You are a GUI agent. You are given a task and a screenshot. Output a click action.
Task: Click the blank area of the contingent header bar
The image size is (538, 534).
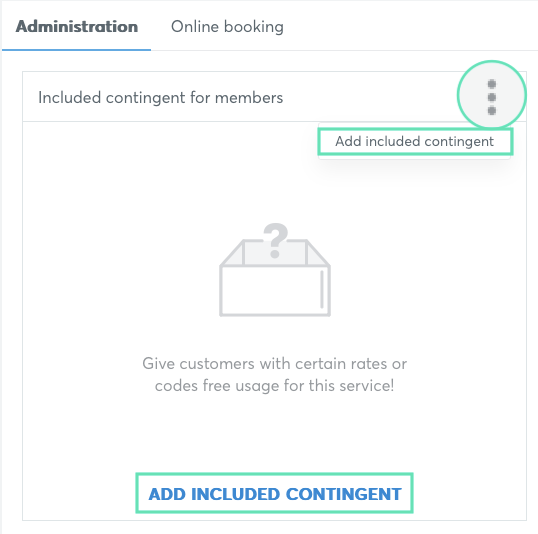[x=369, y=97]
